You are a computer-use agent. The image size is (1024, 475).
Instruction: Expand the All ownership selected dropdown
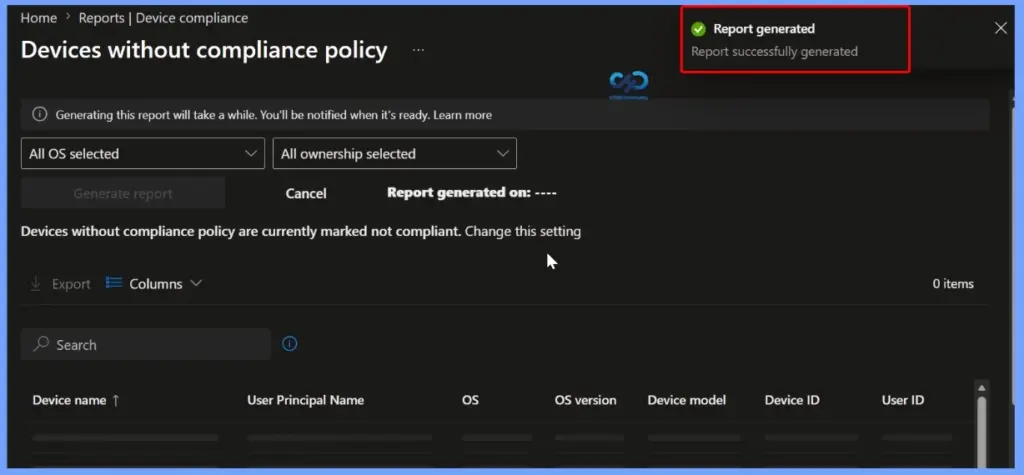pyautogui.click(x=394, y=154)
